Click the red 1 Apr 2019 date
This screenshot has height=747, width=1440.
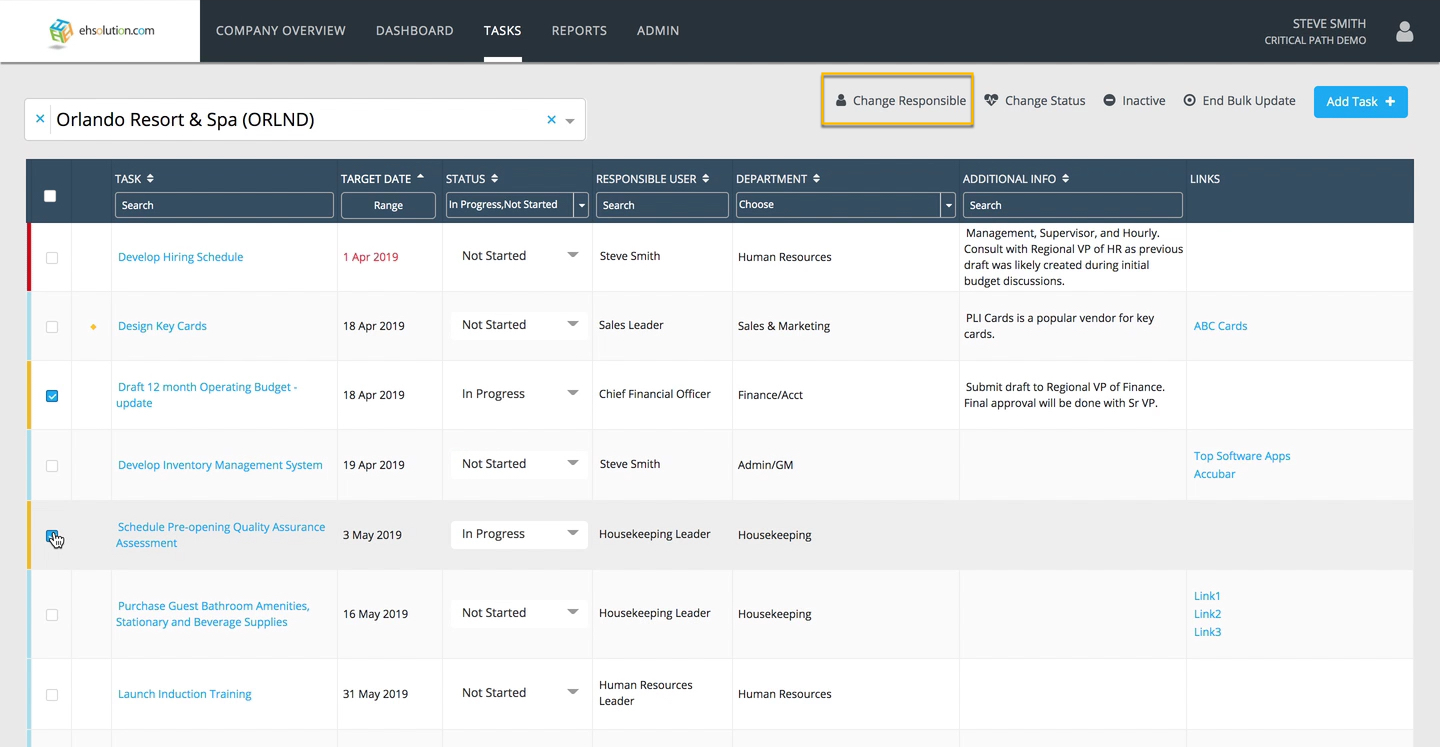[370, 257]
